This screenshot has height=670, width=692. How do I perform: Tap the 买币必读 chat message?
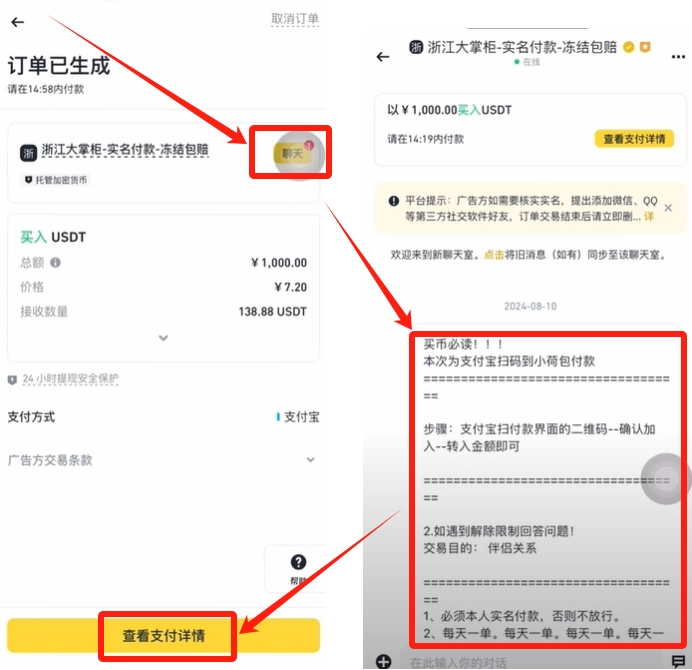point(547,489)
